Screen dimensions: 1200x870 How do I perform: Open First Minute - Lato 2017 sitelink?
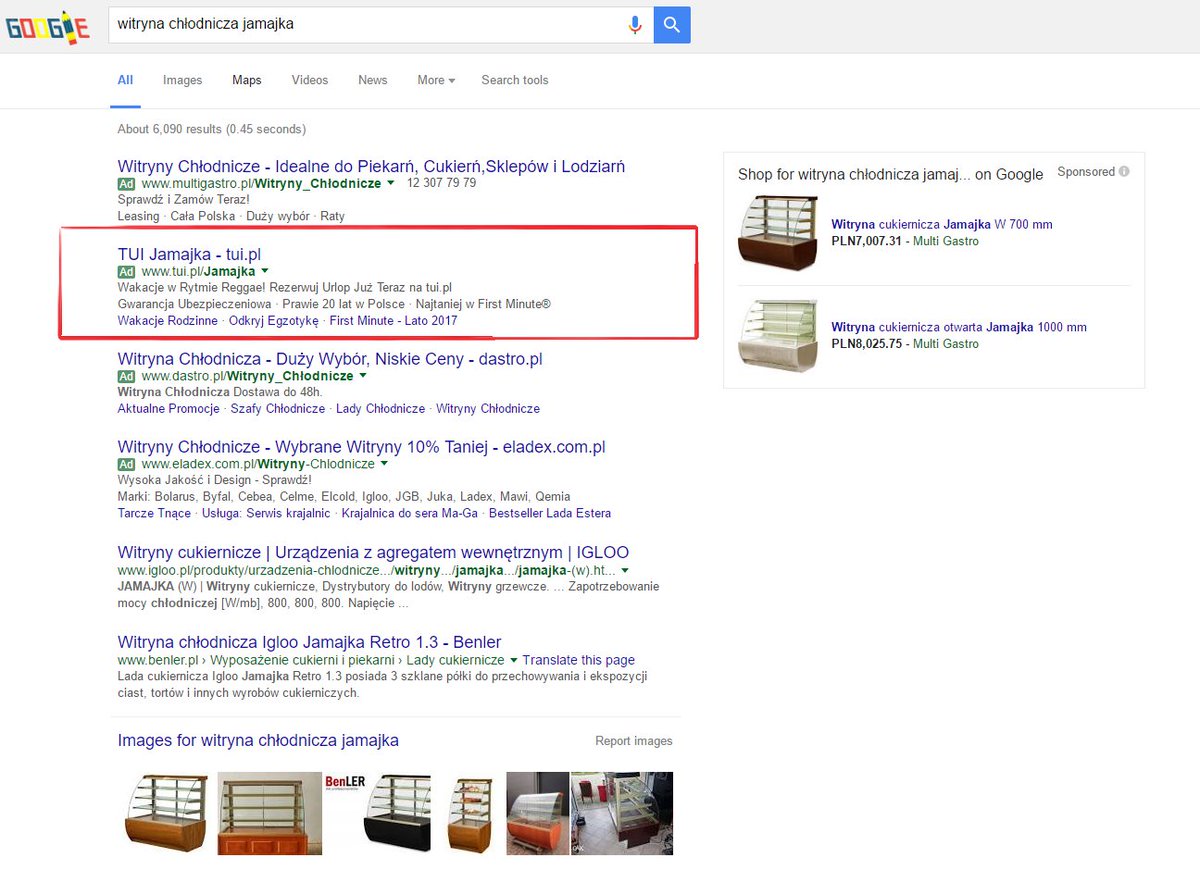pos(393,321)
